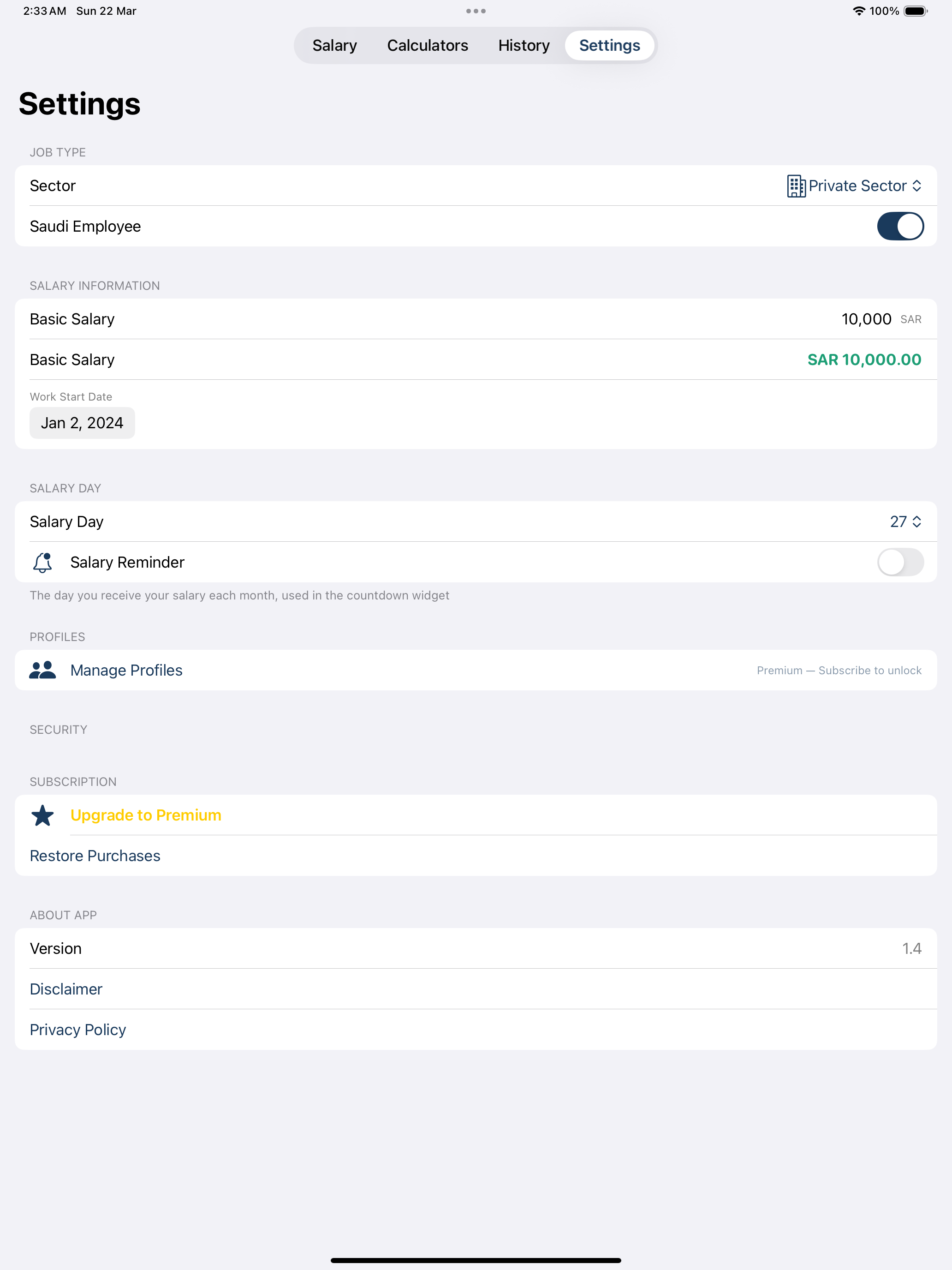
Task: Tap Upgrade to Premium
Action: 146,815
